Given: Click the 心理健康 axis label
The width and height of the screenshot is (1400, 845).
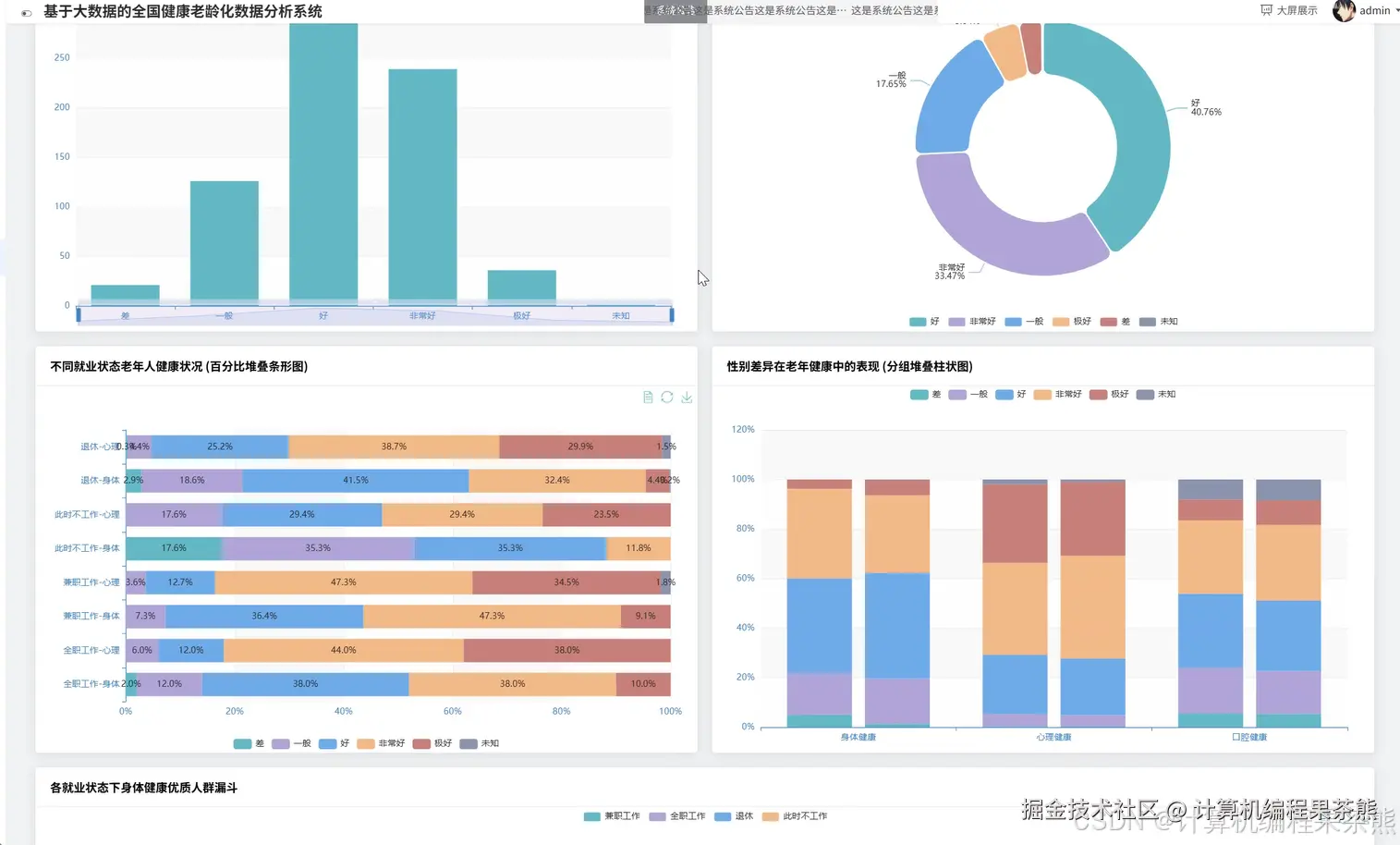Looking at the screenshot, I should point(1053,737).
